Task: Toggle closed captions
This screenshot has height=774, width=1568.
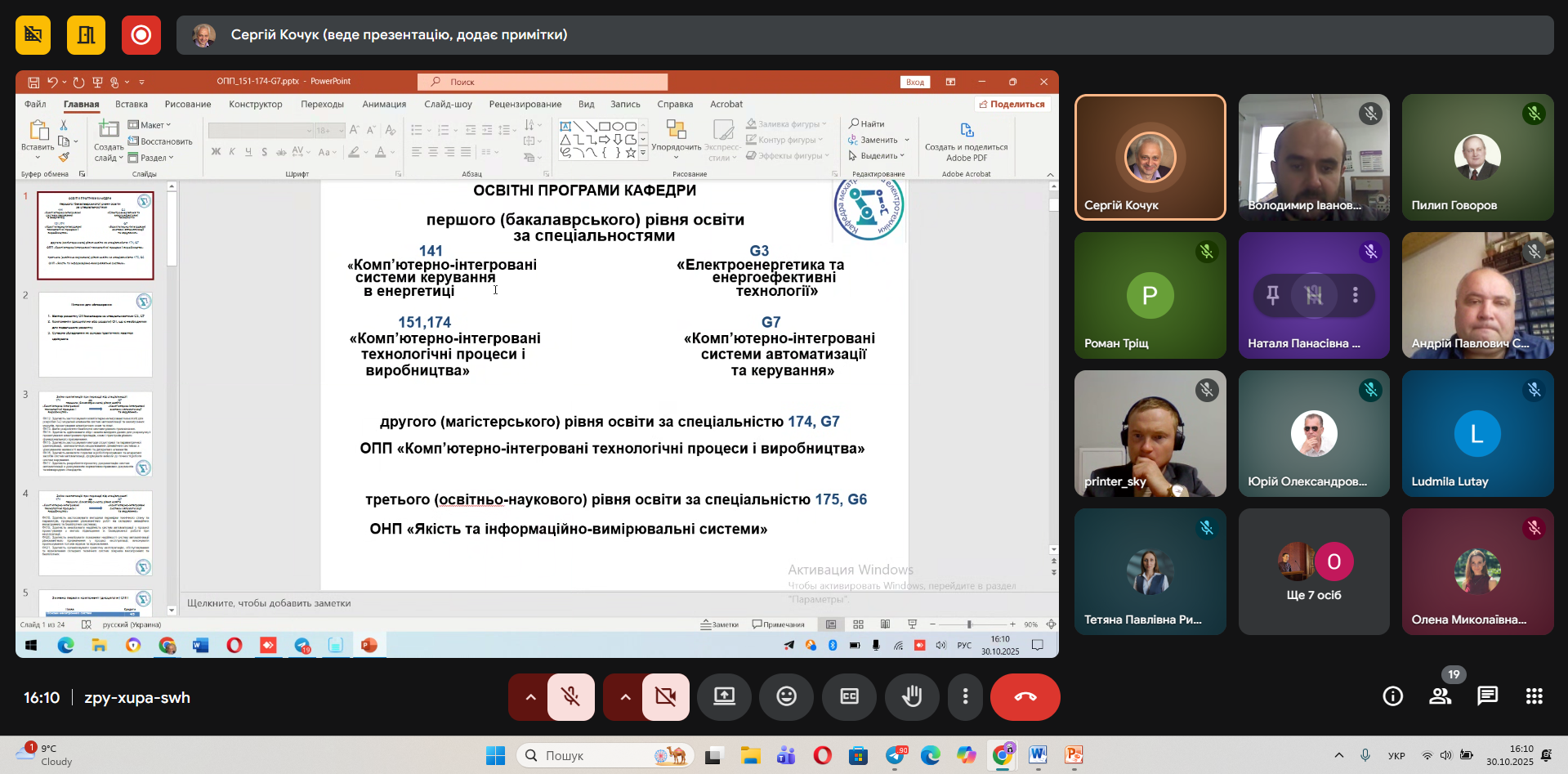Action: (x=849, y=697)
